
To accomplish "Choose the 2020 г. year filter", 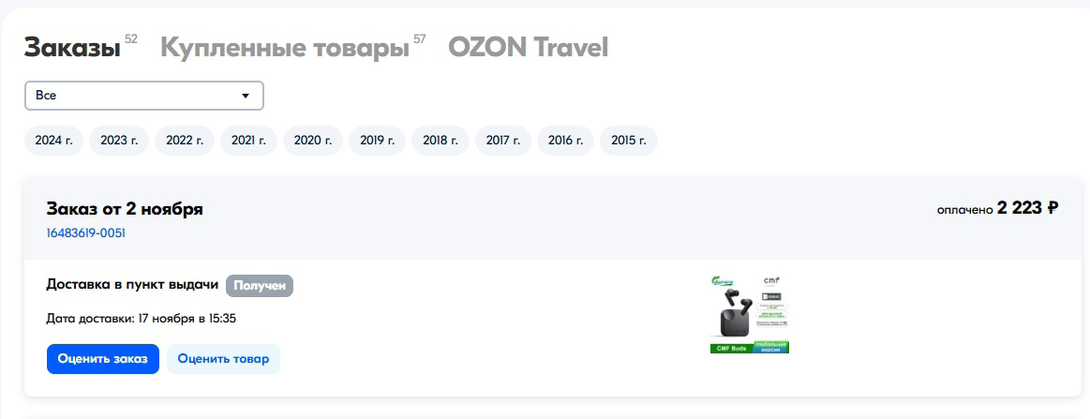I will click(x=313, y=141).
